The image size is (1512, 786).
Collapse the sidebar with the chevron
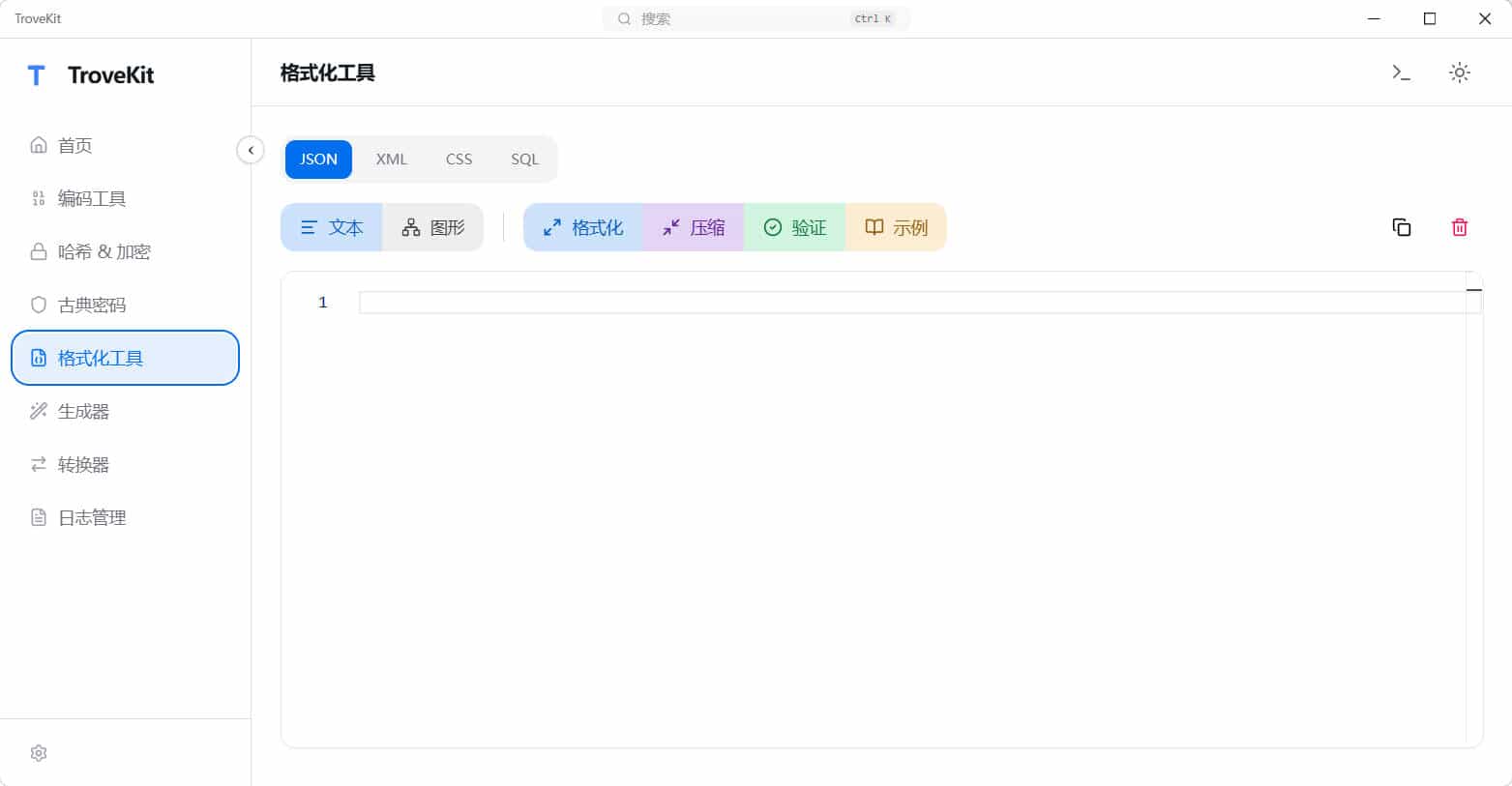(251, 150)
